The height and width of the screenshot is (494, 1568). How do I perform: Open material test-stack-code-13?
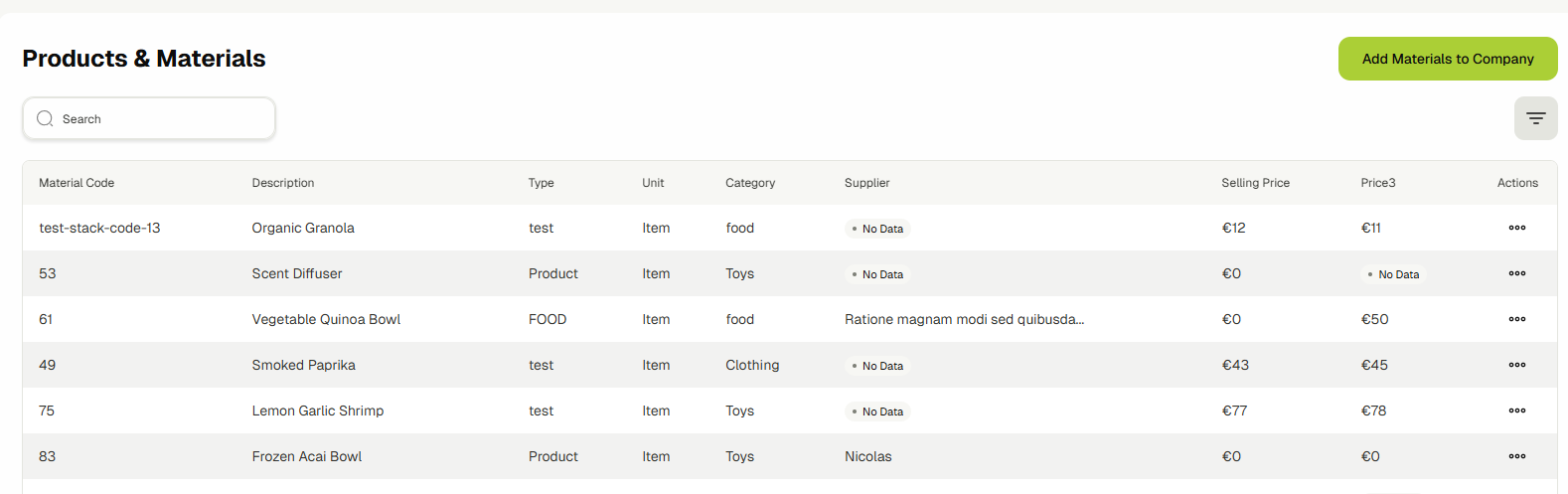[x=99, y=228]
